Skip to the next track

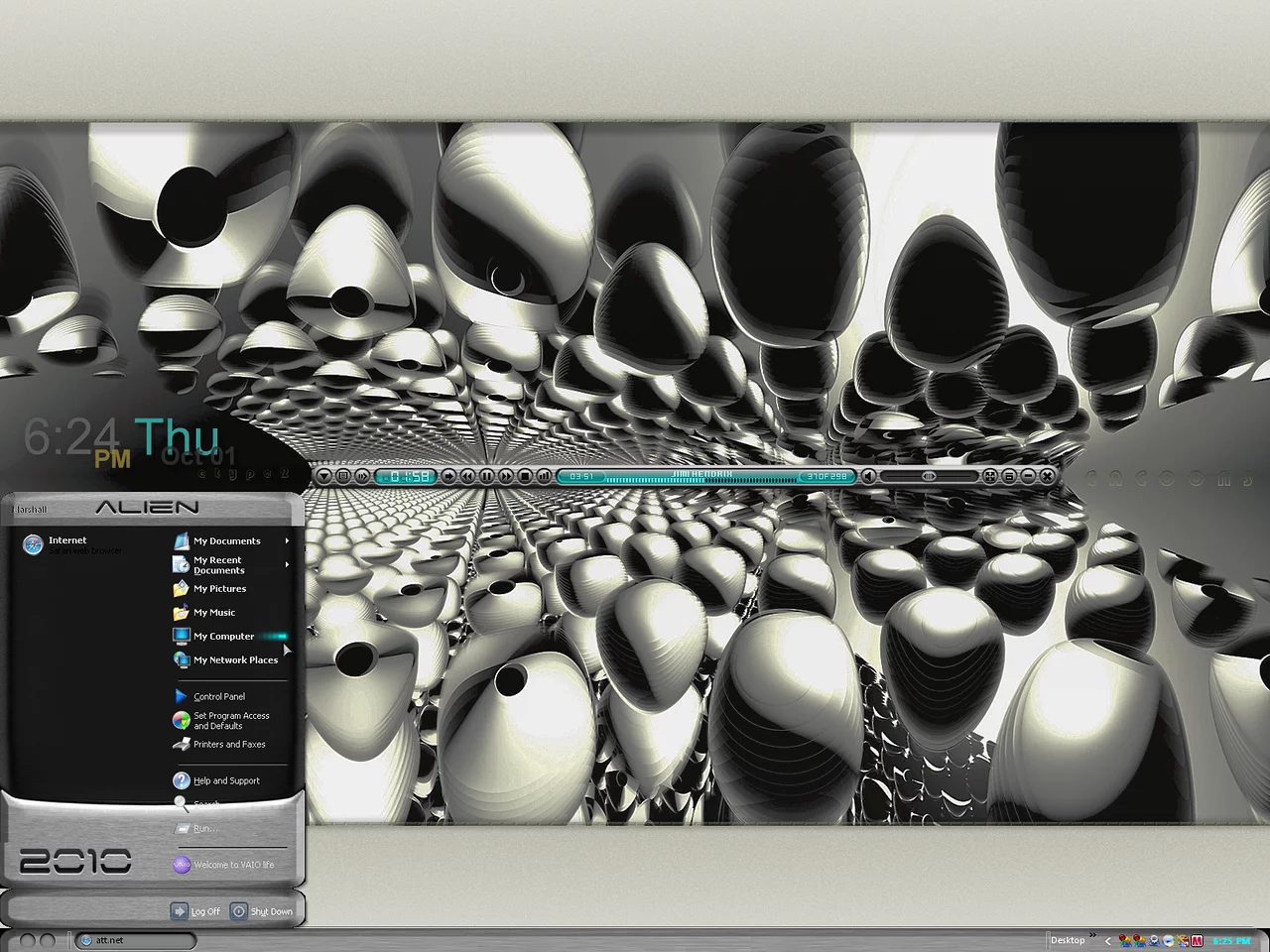pyautogui.click(x=506, y=476)
